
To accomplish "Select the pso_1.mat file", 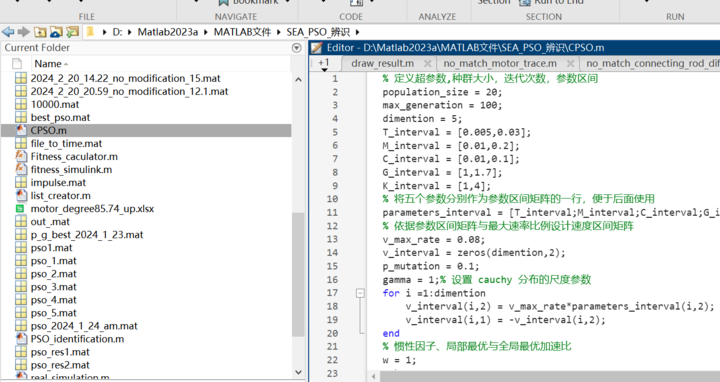I will 53,261.
